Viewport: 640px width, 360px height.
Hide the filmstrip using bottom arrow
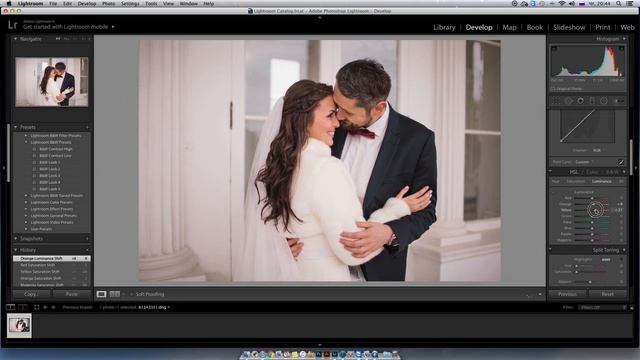320,345
